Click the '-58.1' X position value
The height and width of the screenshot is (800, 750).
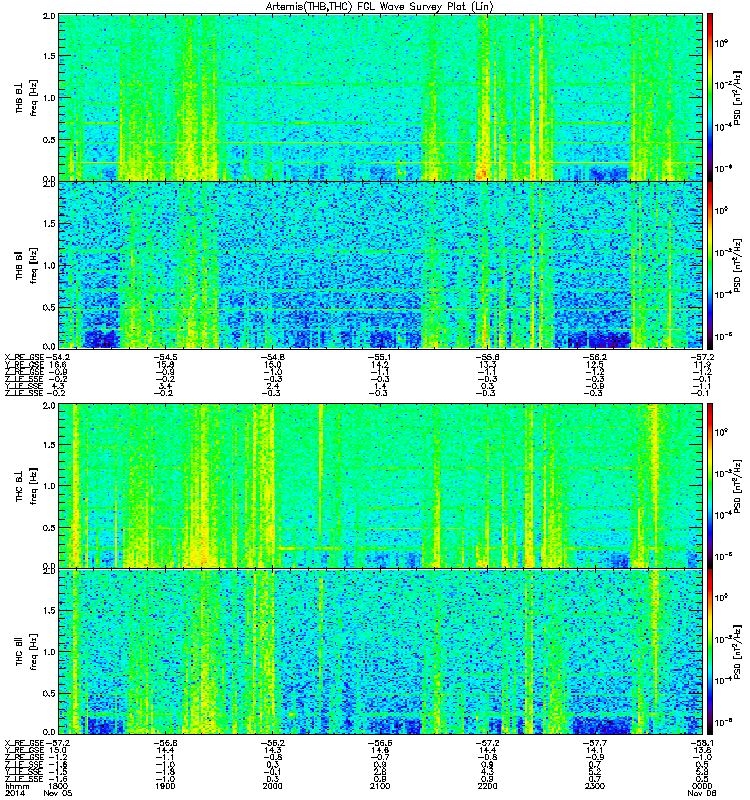click(702, 743)
